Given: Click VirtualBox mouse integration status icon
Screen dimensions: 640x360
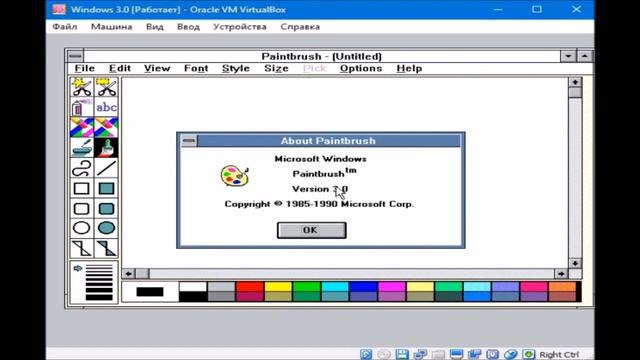Looking at the screenshot, I should 511,354.
